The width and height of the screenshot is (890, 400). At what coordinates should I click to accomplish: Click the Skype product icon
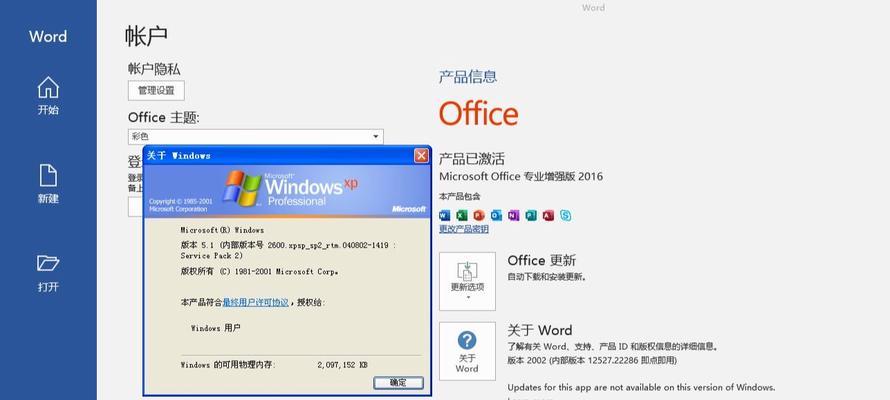[x=565, y=215]
